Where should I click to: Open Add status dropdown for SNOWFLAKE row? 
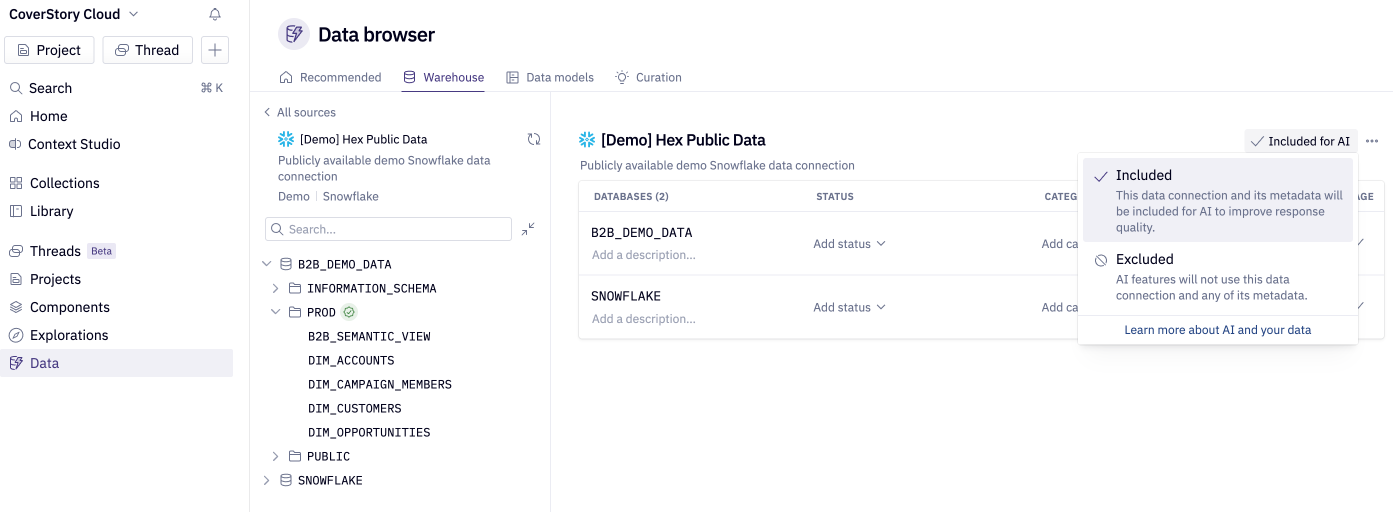click(849, 308)
